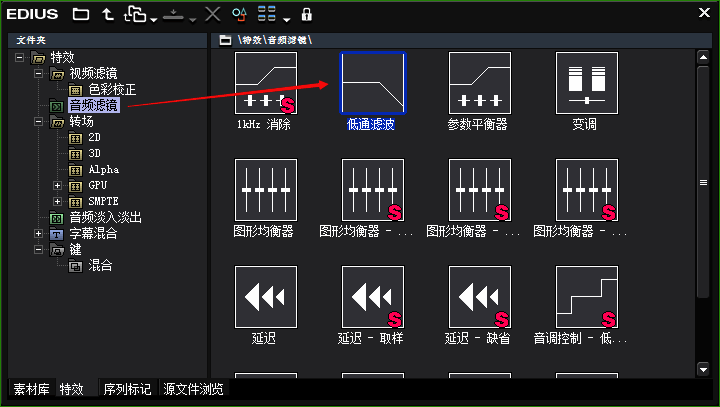This screenshot has width=720, height=407.
Task: Click the folder icon in the top toolbar
Action: point(81,15)
